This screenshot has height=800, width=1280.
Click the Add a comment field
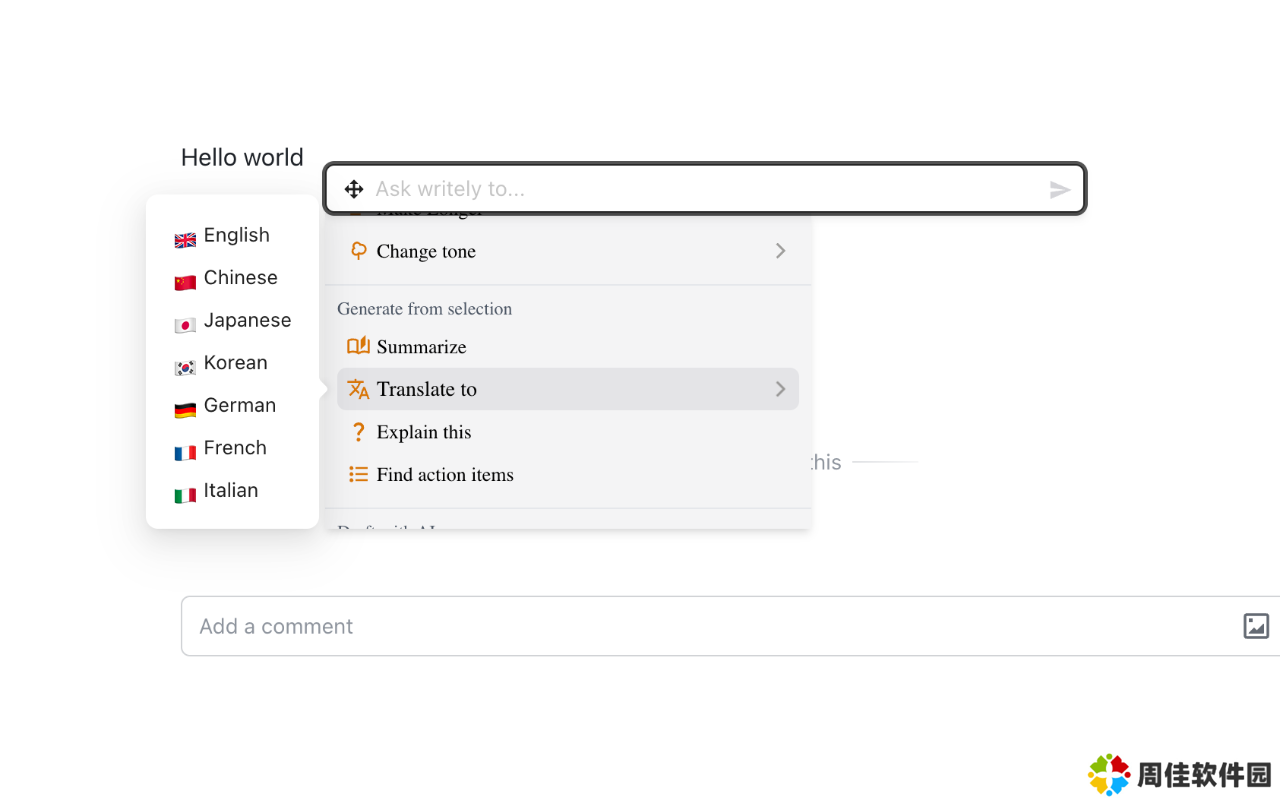coord(700,626)
